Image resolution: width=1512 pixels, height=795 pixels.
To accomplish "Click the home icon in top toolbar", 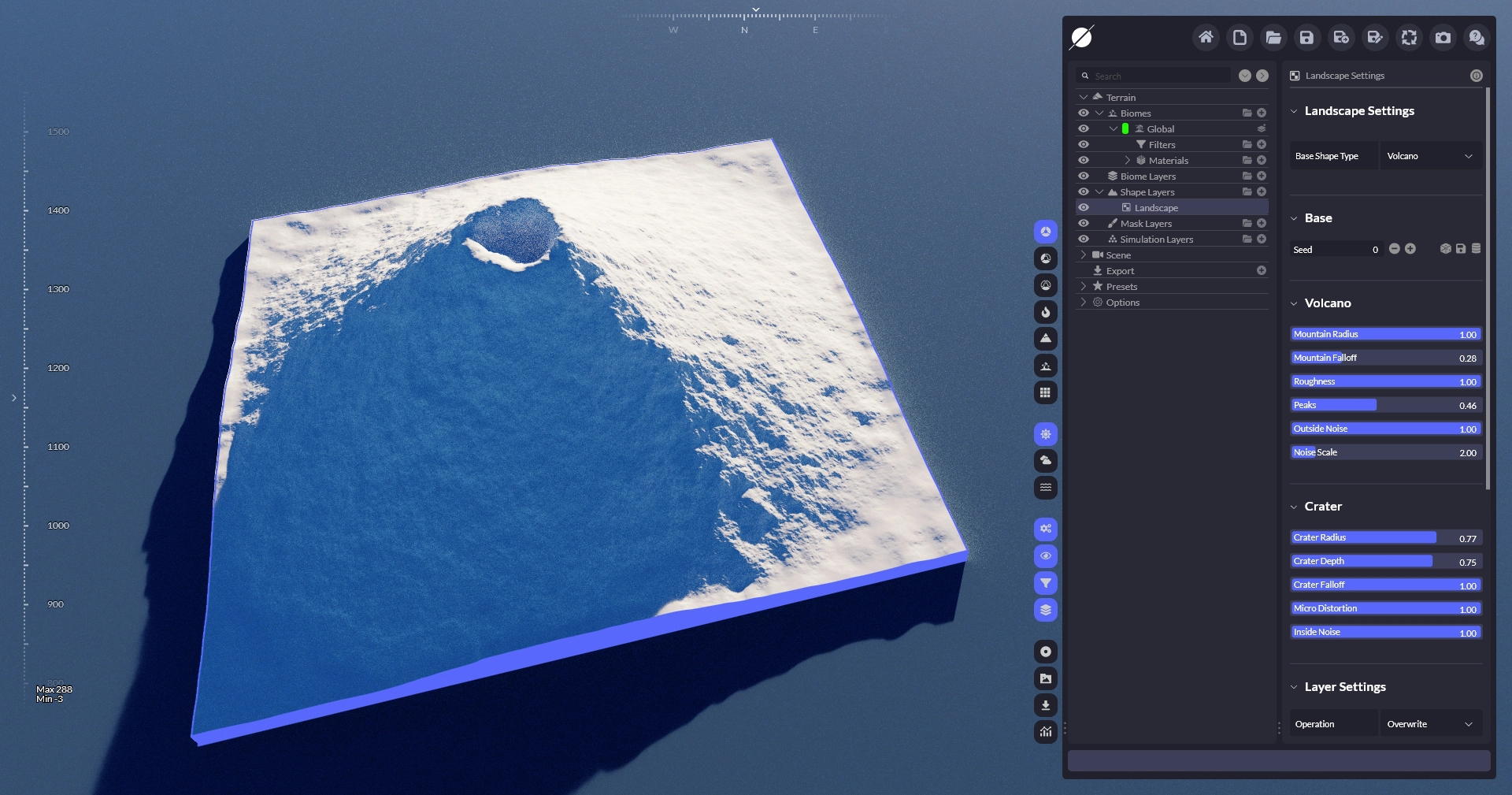I will [x=1205, y=37].
